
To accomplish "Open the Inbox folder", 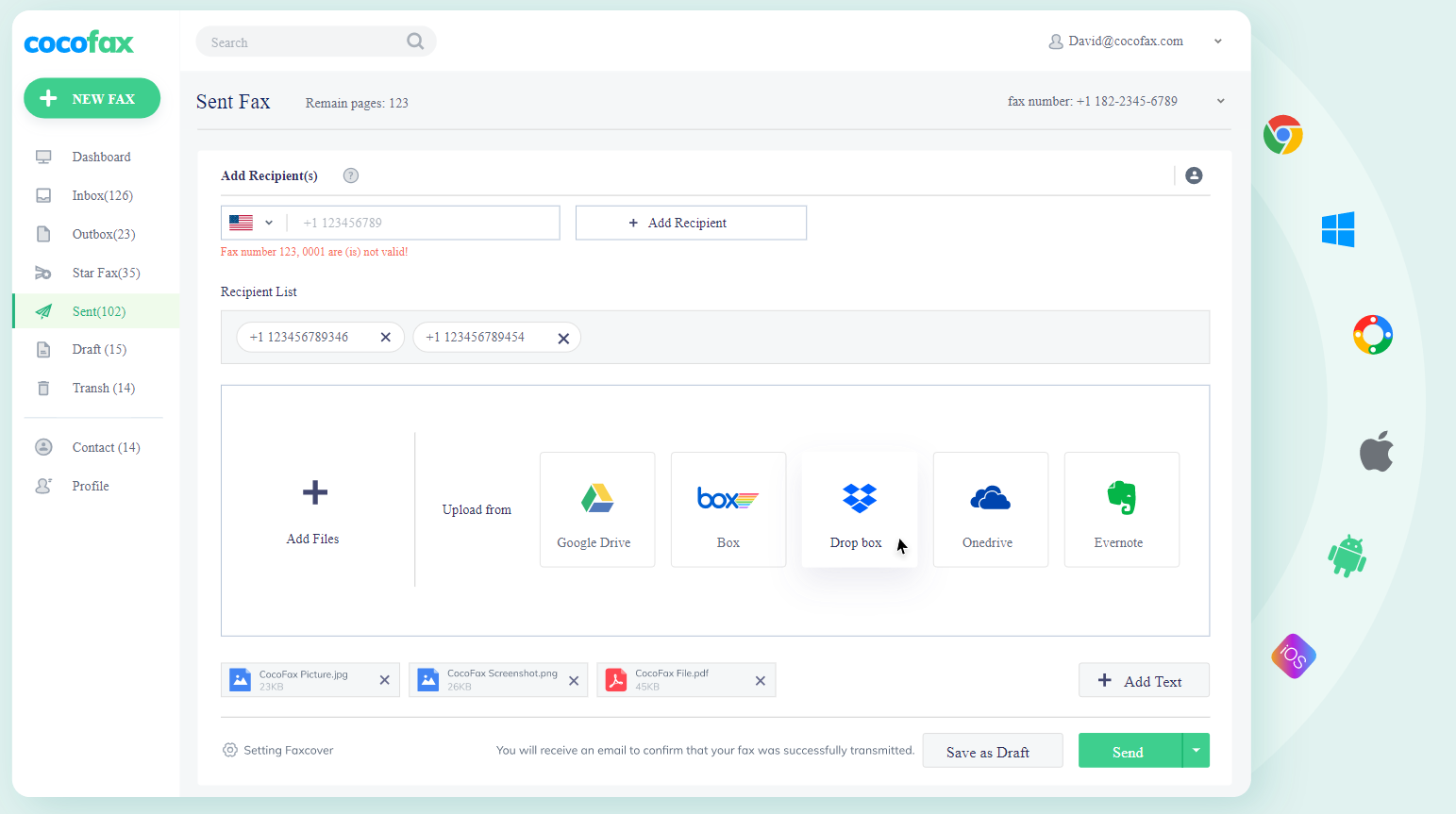I will tap(102, 195).
